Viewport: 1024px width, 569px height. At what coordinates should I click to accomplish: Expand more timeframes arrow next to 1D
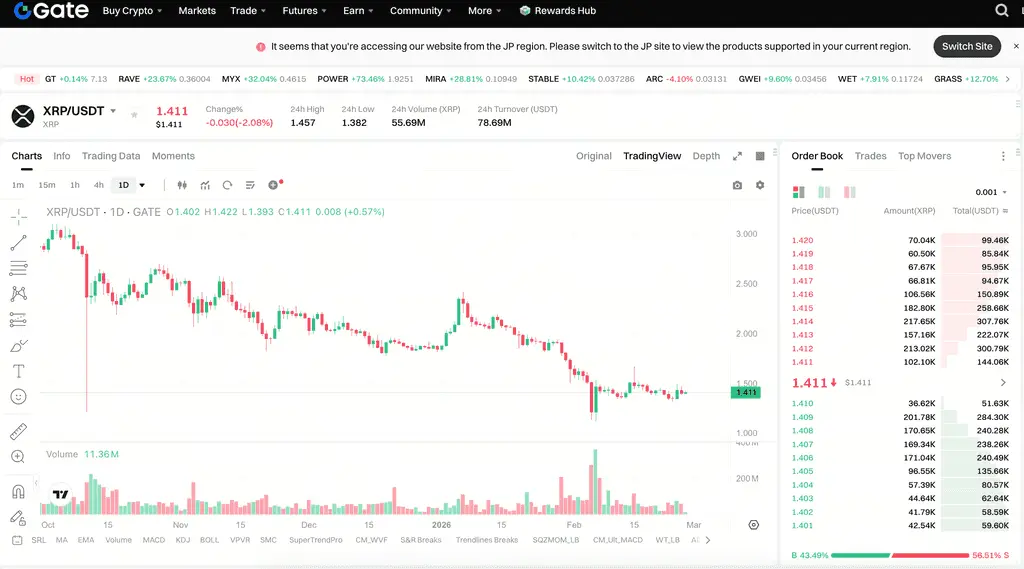[x=142, y=186]
